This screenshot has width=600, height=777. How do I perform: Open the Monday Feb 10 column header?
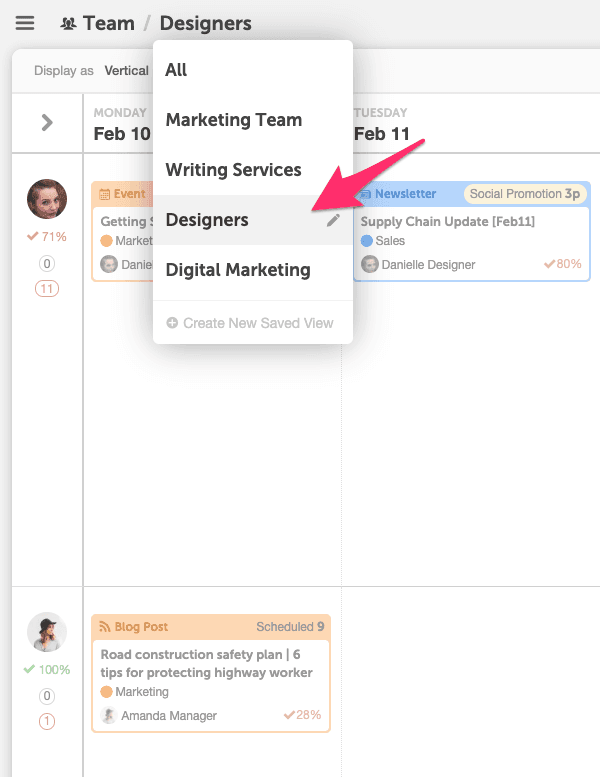click(122, 126)
